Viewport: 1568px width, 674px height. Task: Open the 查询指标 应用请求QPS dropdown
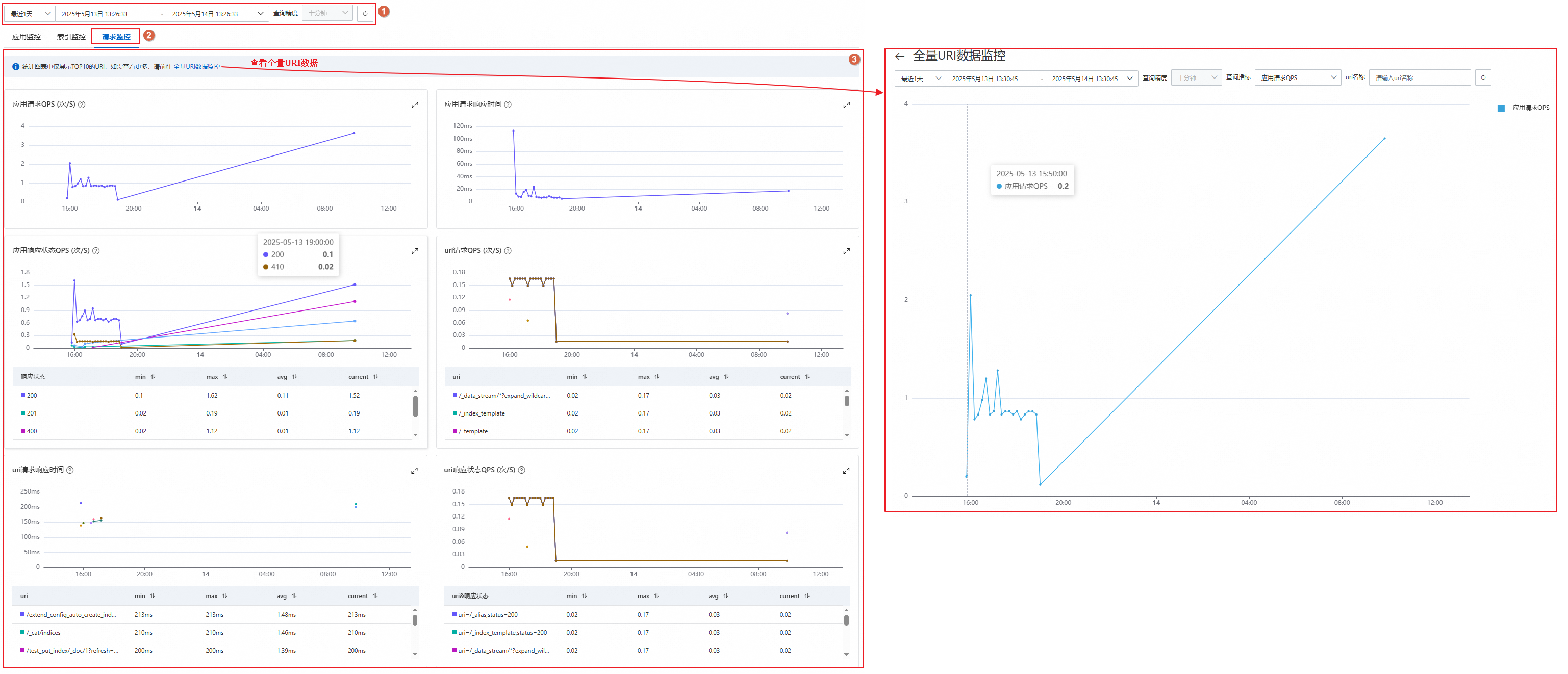[1297, 78]
